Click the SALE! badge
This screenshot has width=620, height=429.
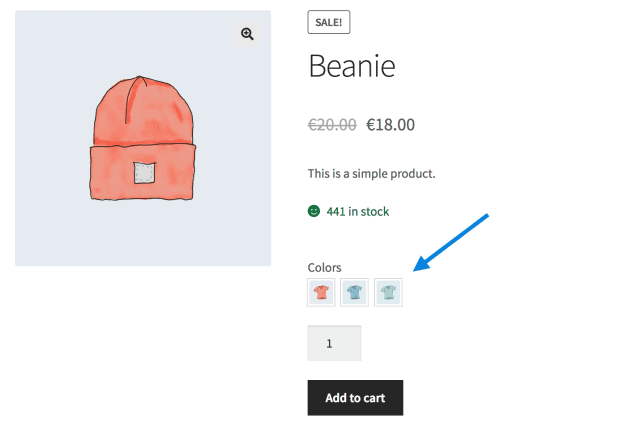click(x=328, y=23)
